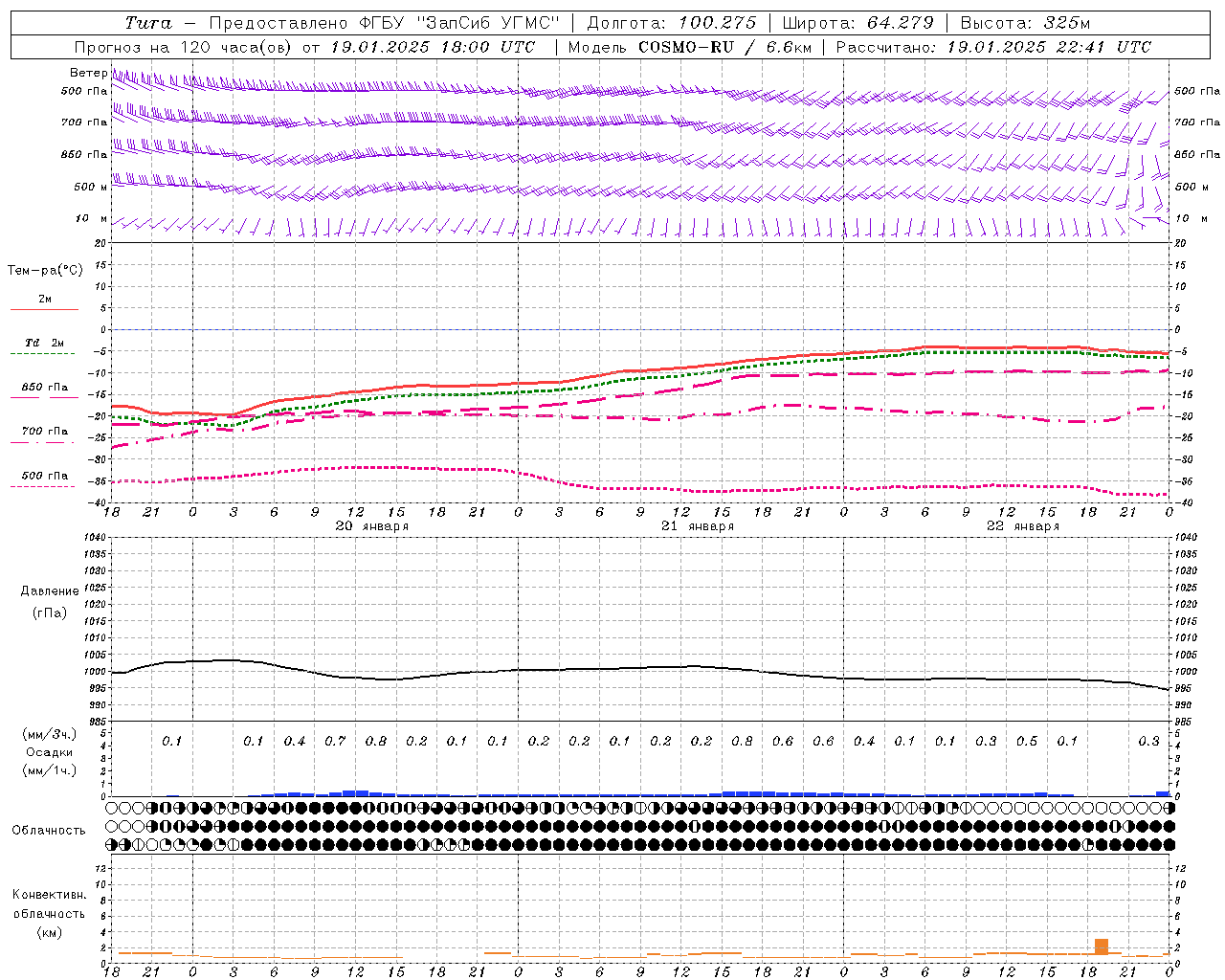Select the Облачность cloud cover label

tap(49, 830)
